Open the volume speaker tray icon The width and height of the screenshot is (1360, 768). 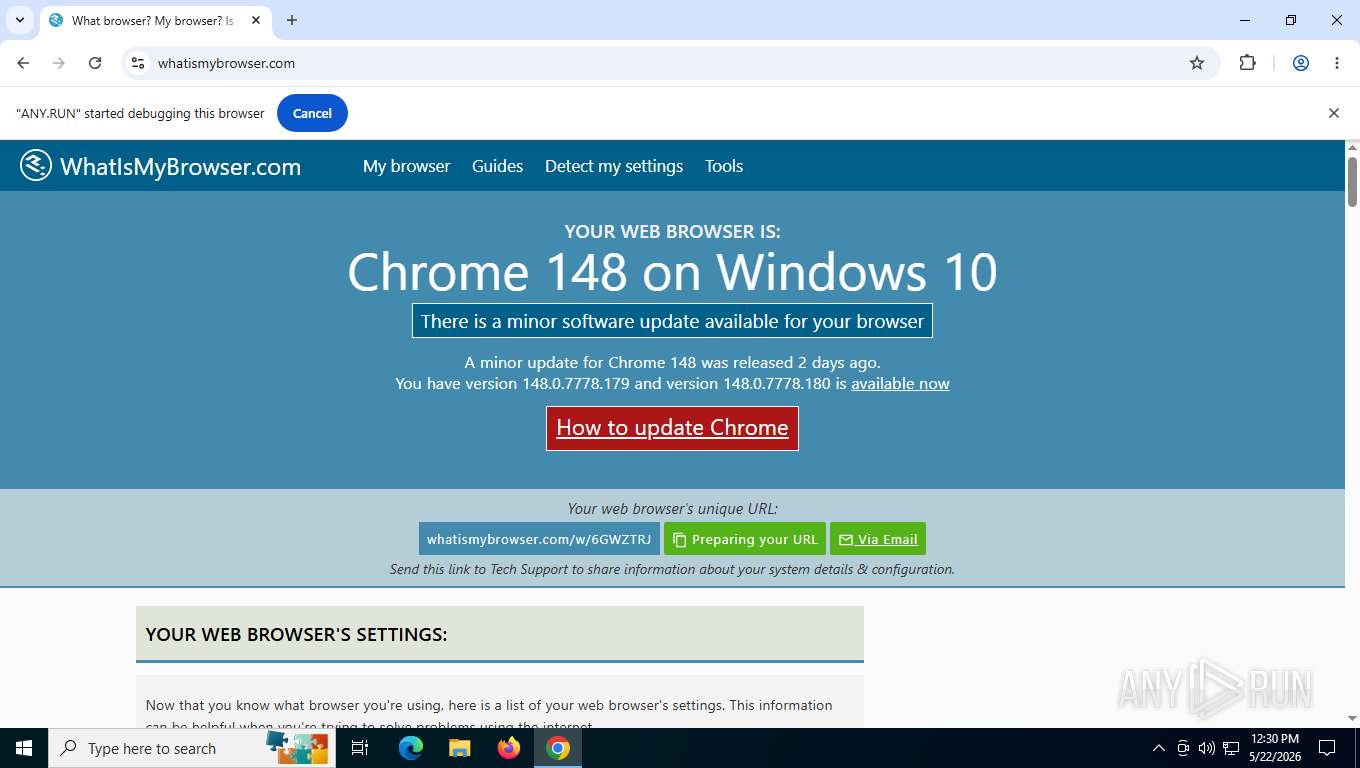pos(1206,748)
